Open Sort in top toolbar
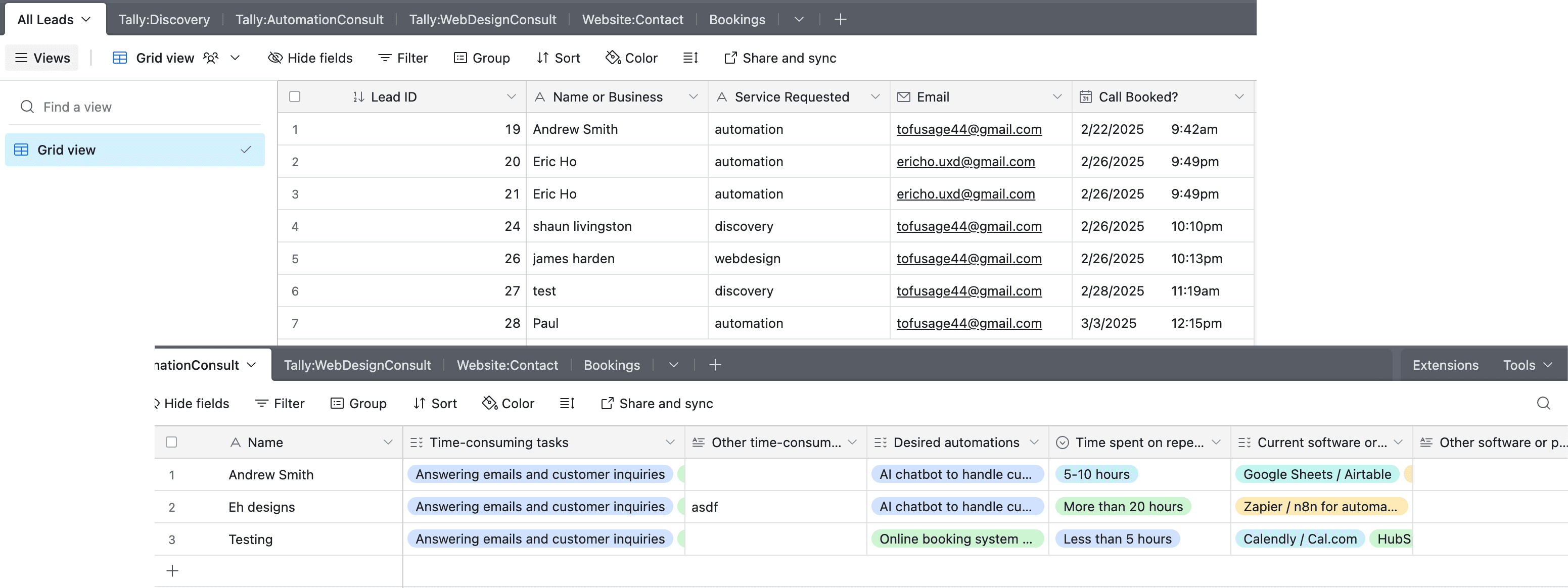Image resolution: width=1568 pixels, height=588 pixels. click(558, 58)
